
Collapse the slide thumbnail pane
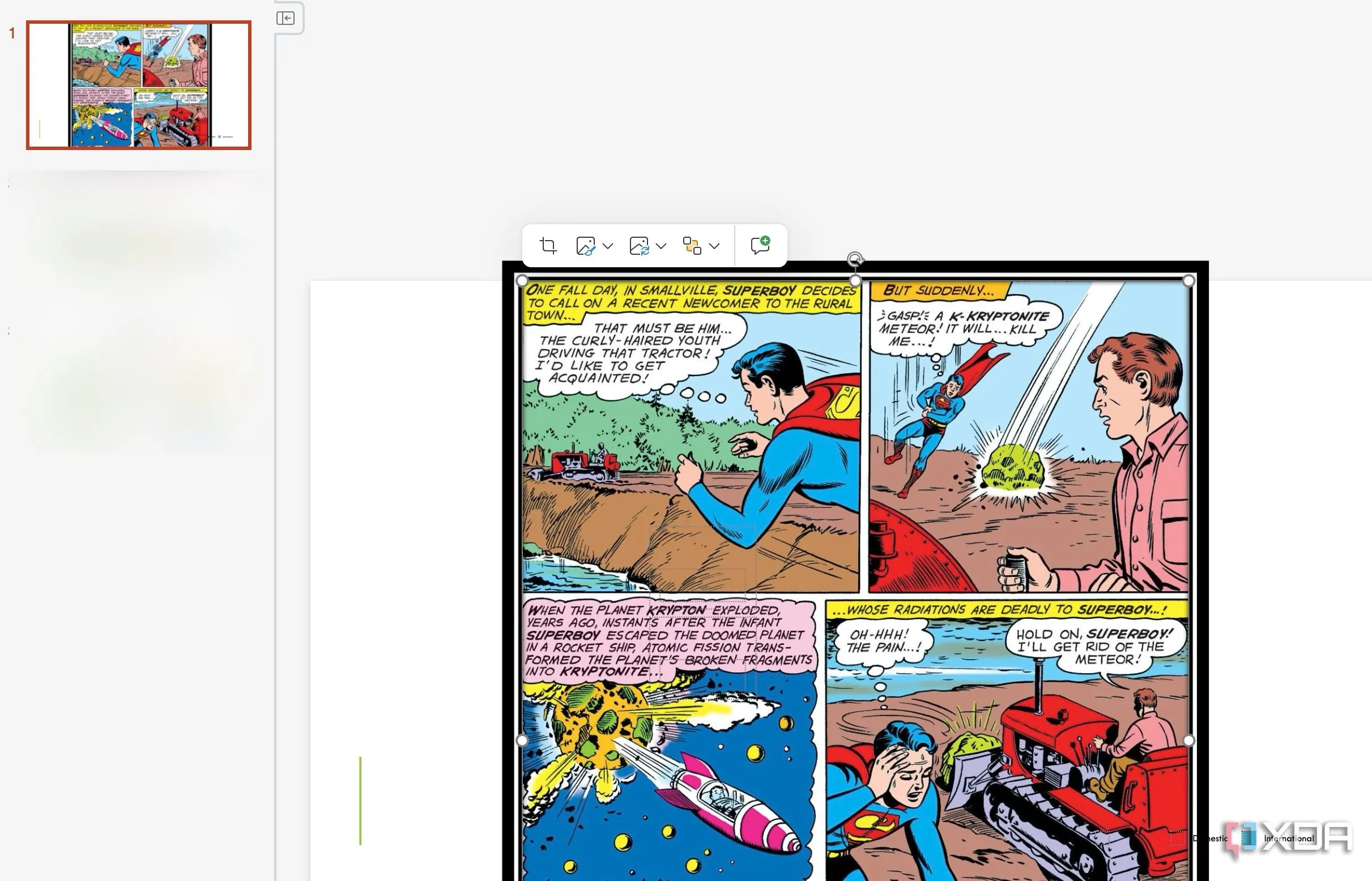tap(286, 18)
